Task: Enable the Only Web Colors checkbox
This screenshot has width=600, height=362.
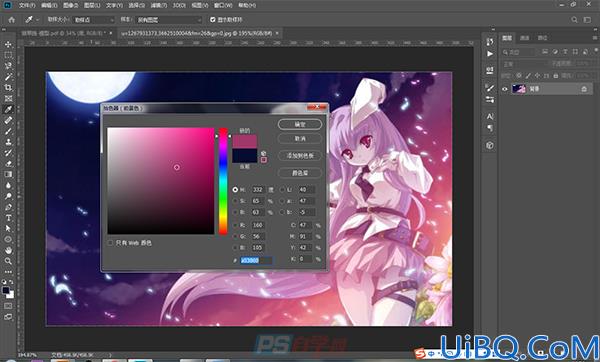Action: tap(110, 243)
